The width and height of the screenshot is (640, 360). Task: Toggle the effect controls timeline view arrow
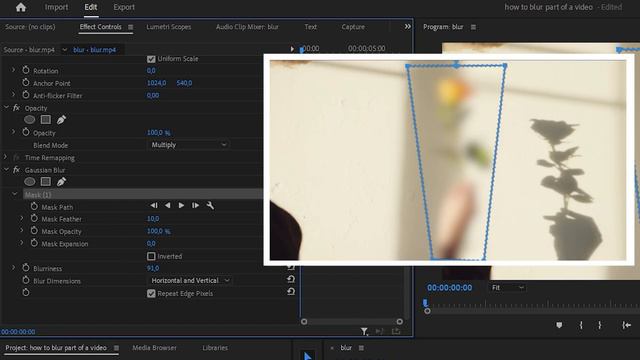[292, 49]
